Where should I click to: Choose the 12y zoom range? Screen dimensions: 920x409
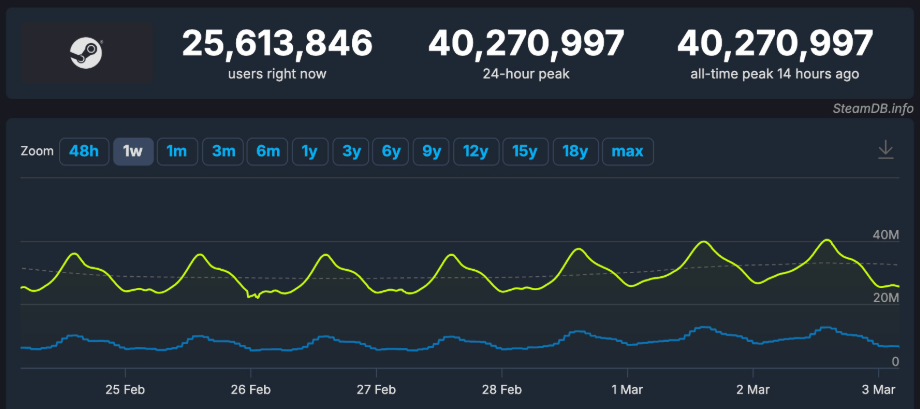tap(475, 151)
